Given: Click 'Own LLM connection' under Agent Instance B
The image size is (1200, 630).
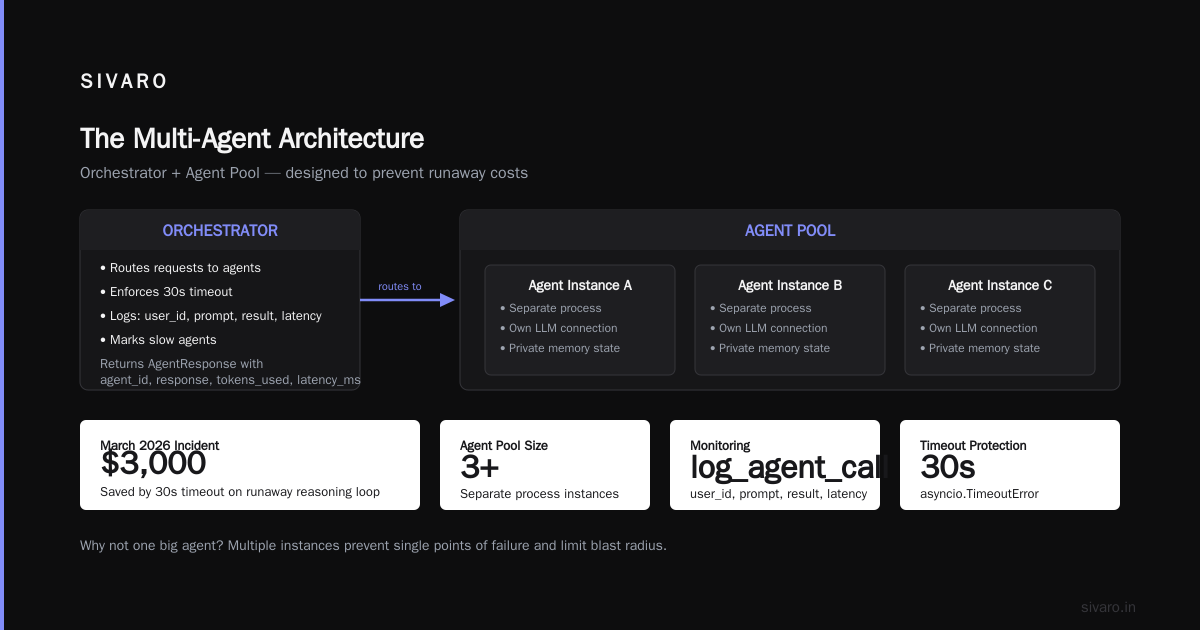Looking at the screenshot, I should click(768, 328).
